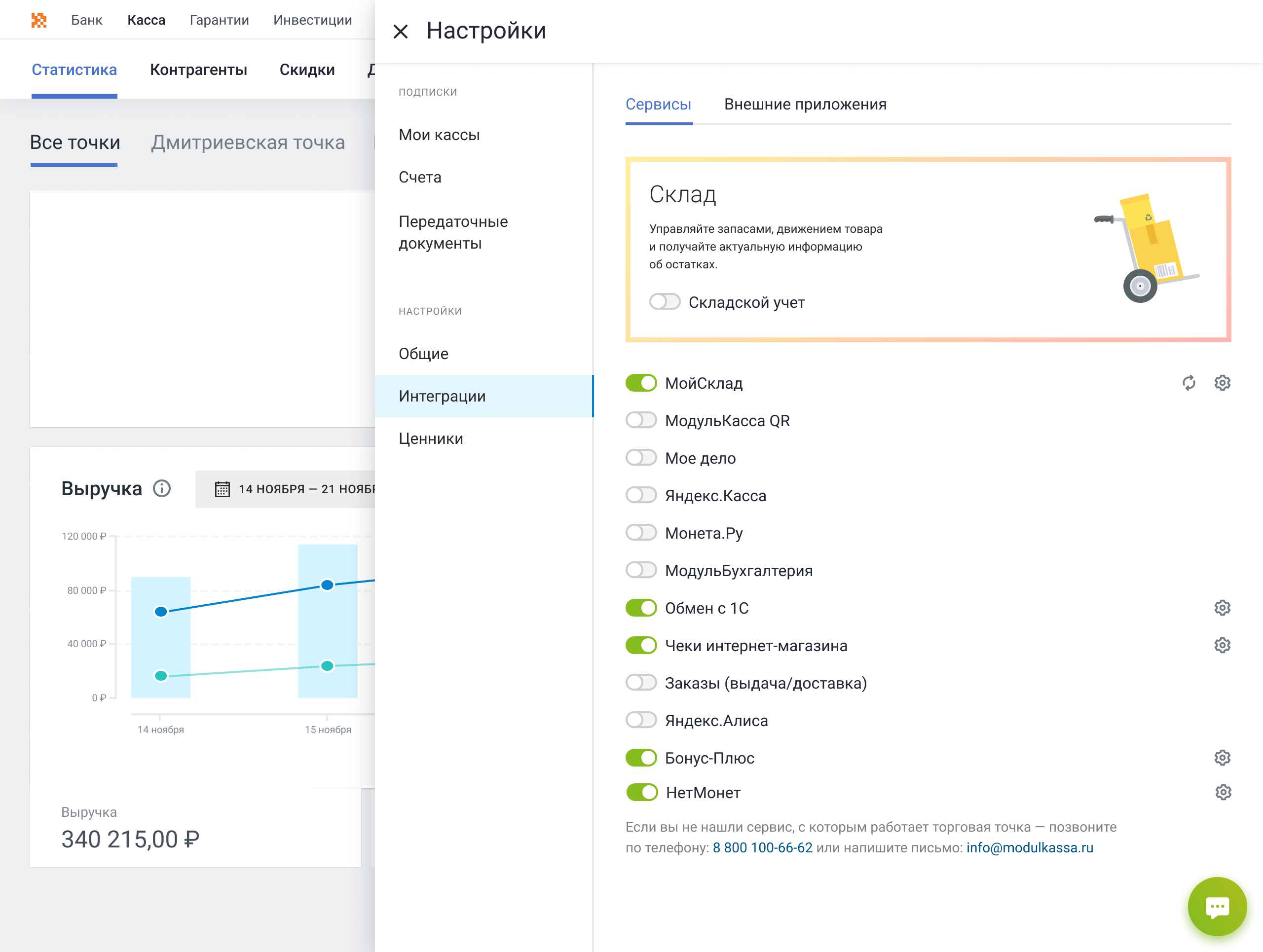Switch to the Сервисы tab
This screenshot has width=1263, height=952.
658,105
